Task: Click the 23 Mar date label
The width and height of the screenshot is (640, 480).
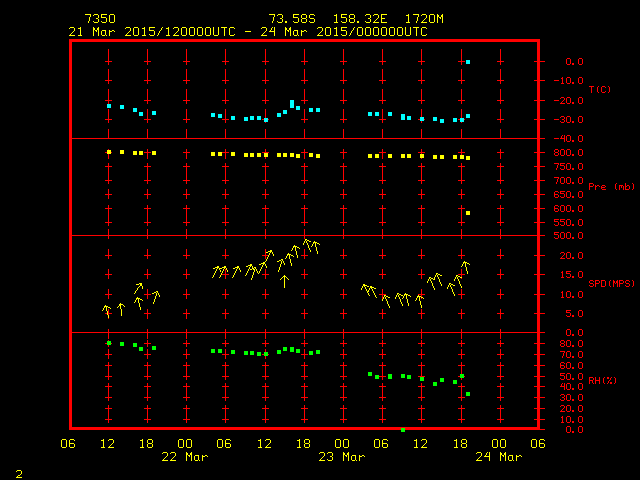Action: click(x=341, y=457)
